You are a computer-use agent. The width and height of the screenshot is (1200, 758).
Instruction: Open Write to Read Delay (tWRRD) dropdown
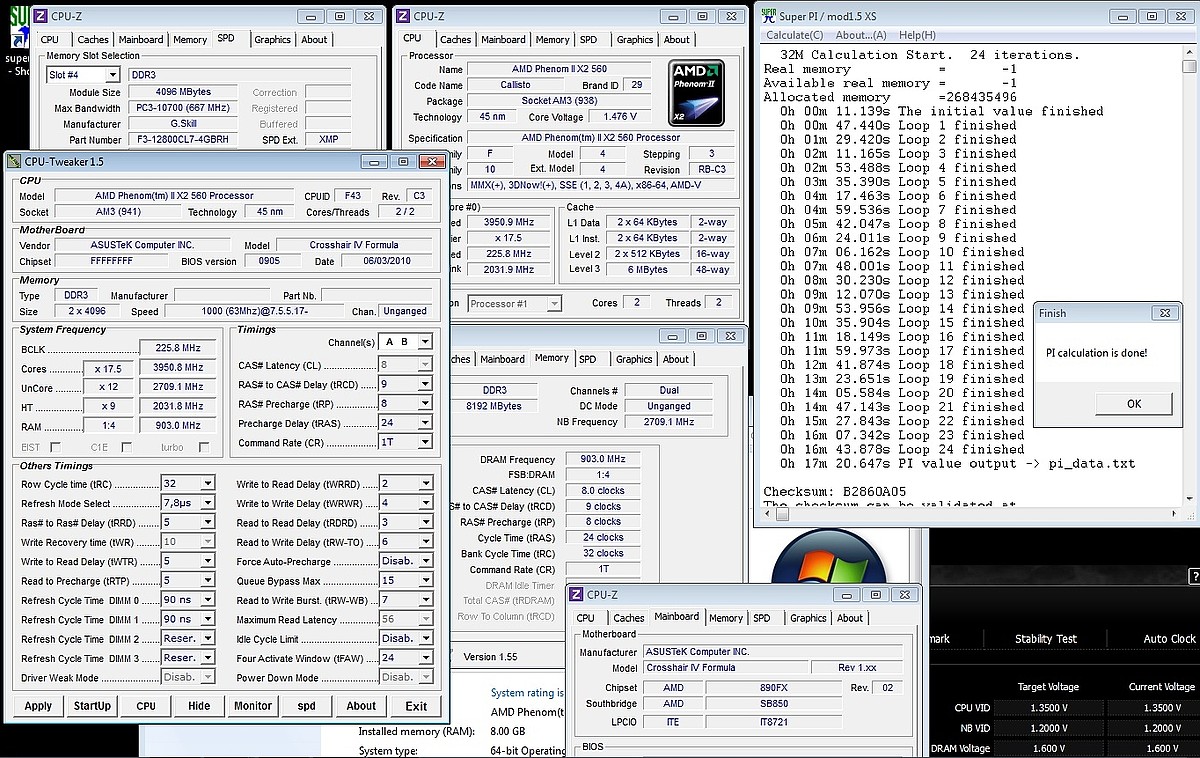pyautogui.click(x=425, y=484)
